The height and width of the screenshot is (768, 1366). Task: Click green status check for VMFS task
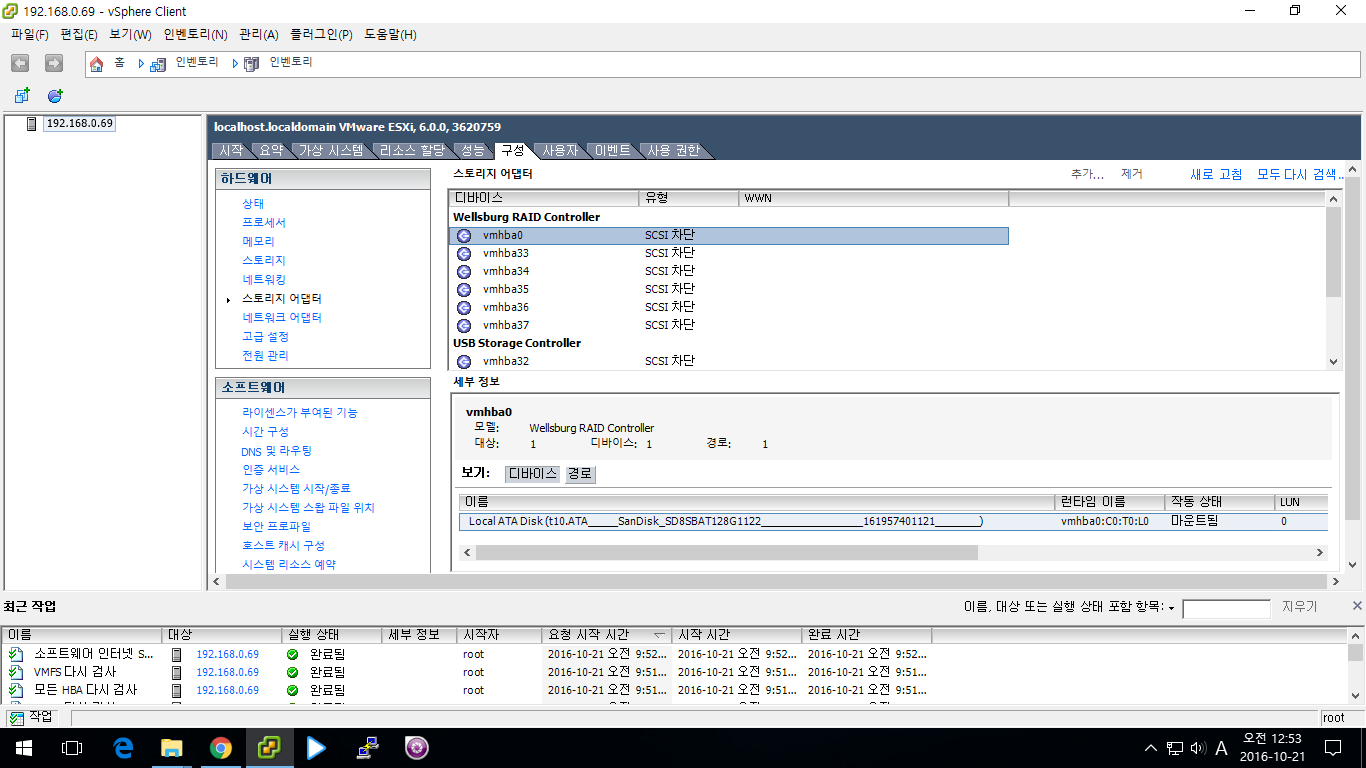[292, 672]
